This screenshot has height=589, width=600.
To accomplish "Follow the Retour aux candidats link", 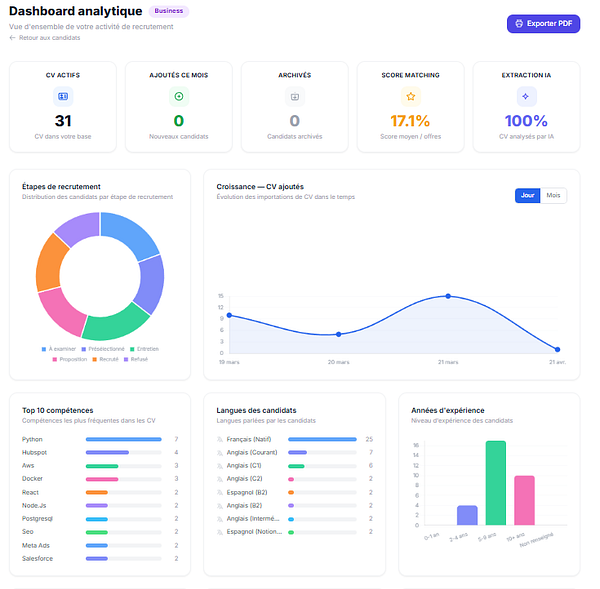I will coord(49,38).
